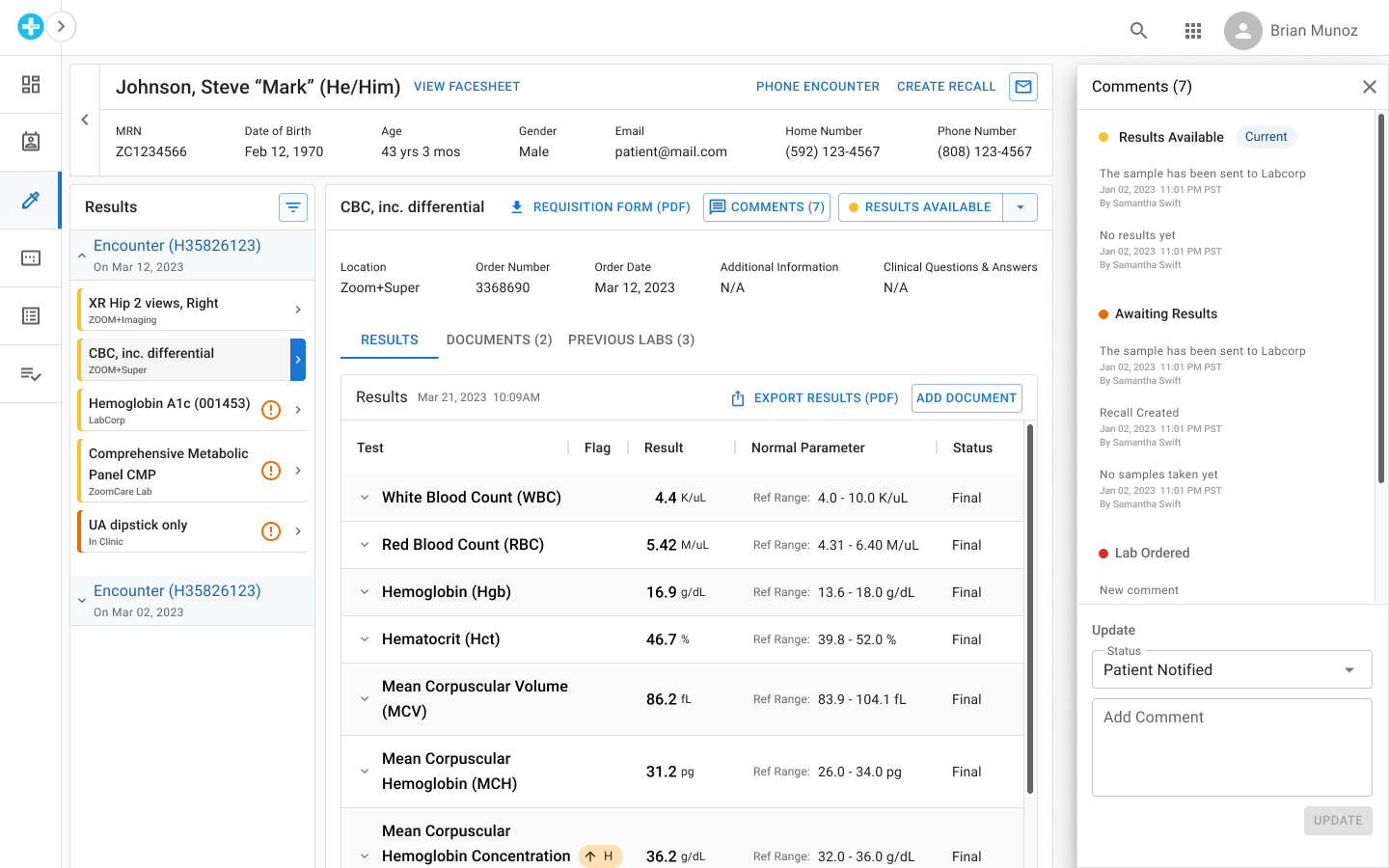Click the Results Available status button
Viewport: 1389px width, 868px height.
coord(921,207)
